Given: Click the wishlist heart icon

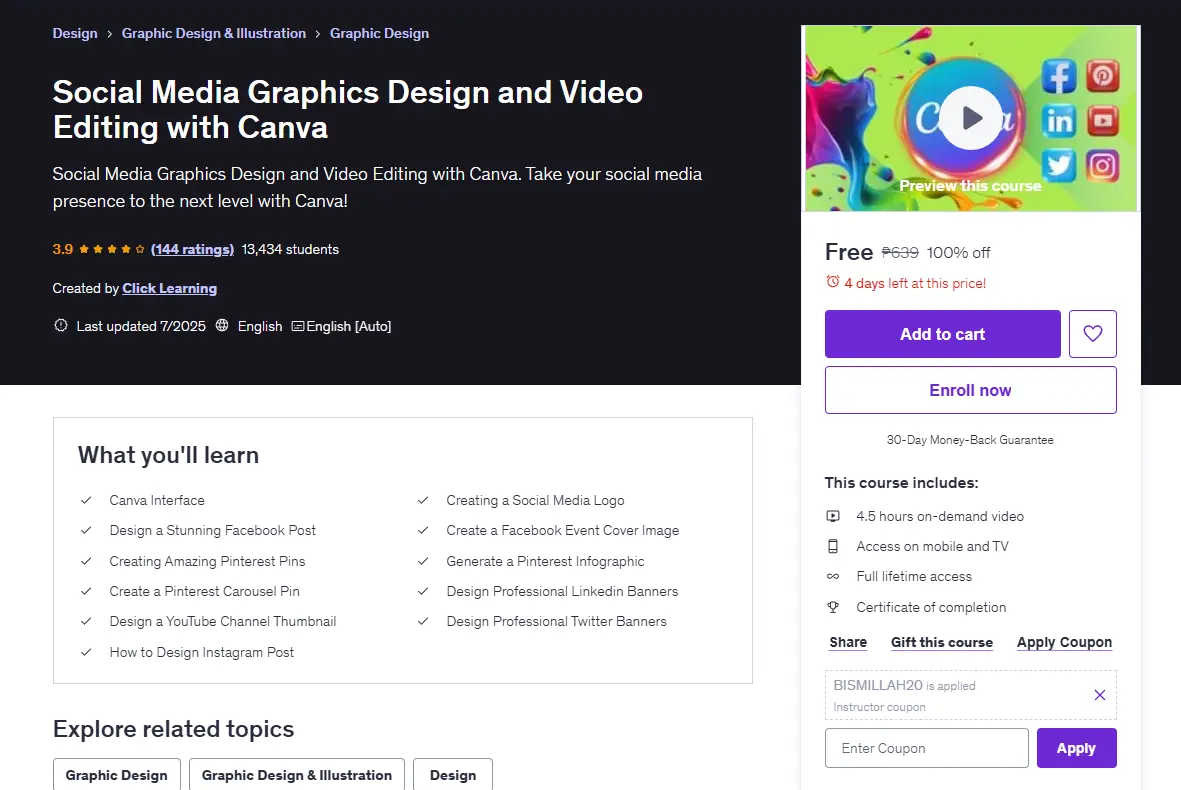Looking at the screenshot, I should pyautogui.click(x=1092, y=334).
